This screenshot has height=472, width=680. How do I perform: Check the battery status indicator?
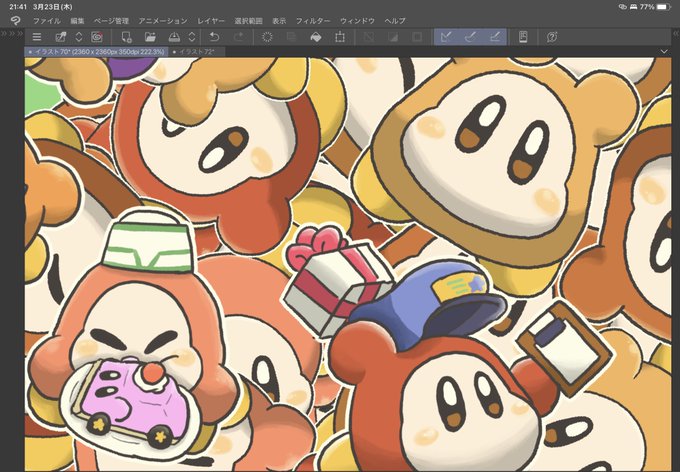[664, 7]
